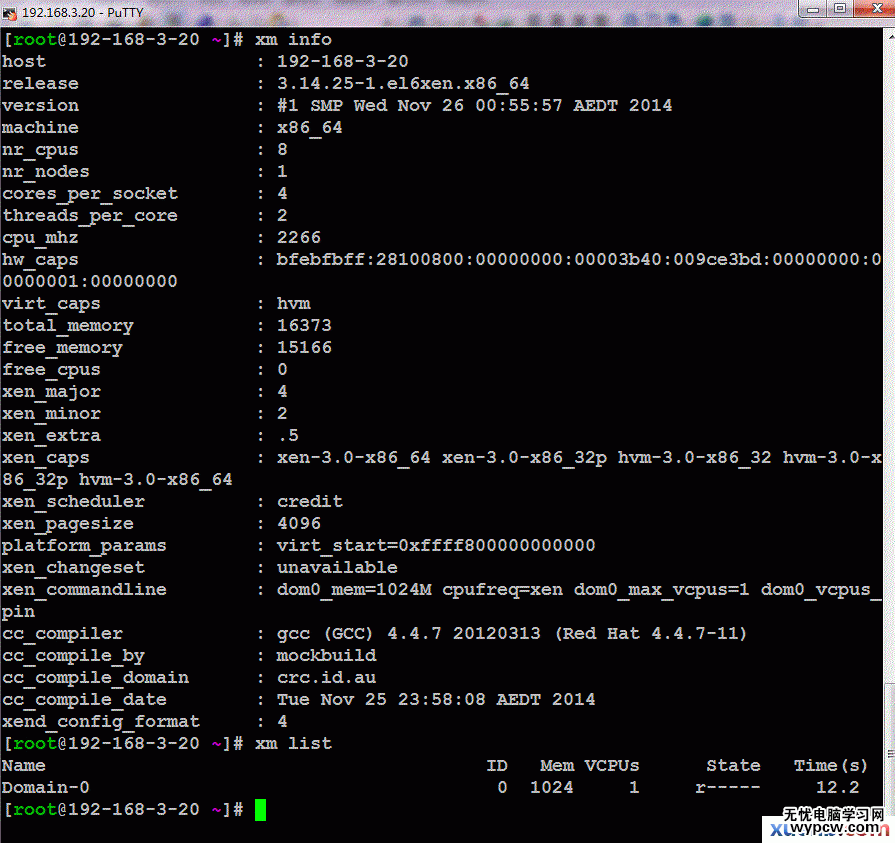This screenshot has width=895, height=843.
Task: Click xen_changeset value 'unavailable'
Action: pos(337,568)
